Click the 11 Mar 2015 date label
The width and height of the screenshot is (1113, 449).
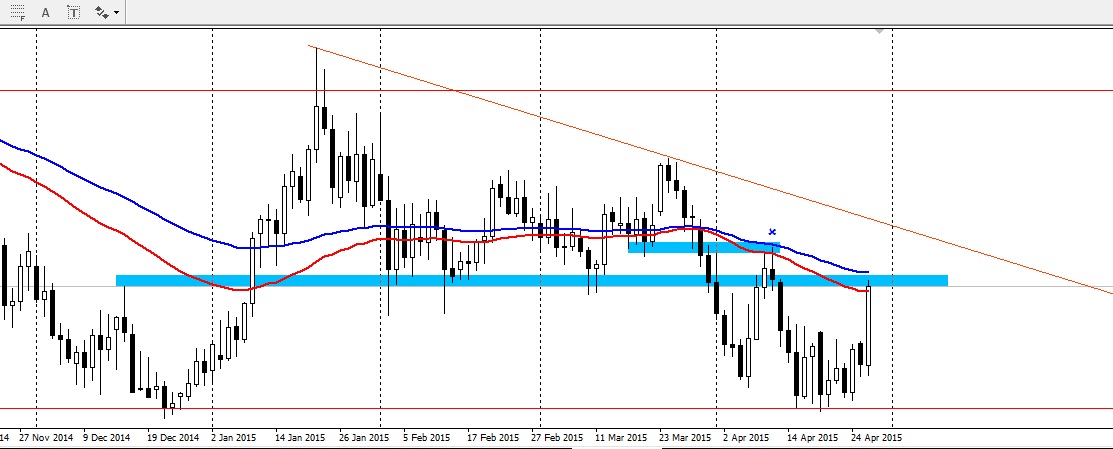[x=621, y=438]
